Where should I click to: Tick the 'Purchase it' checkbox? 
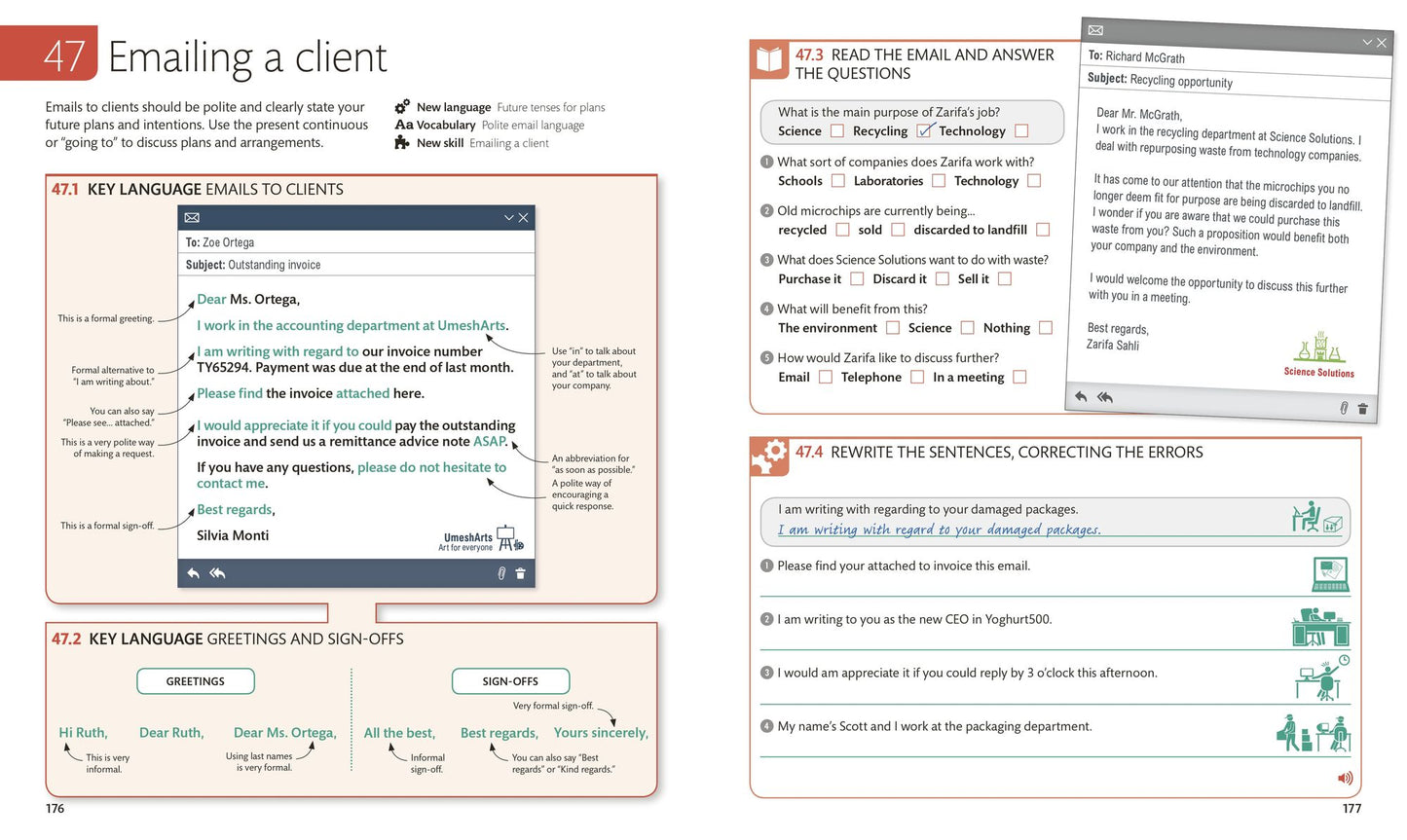pos(857,278)
